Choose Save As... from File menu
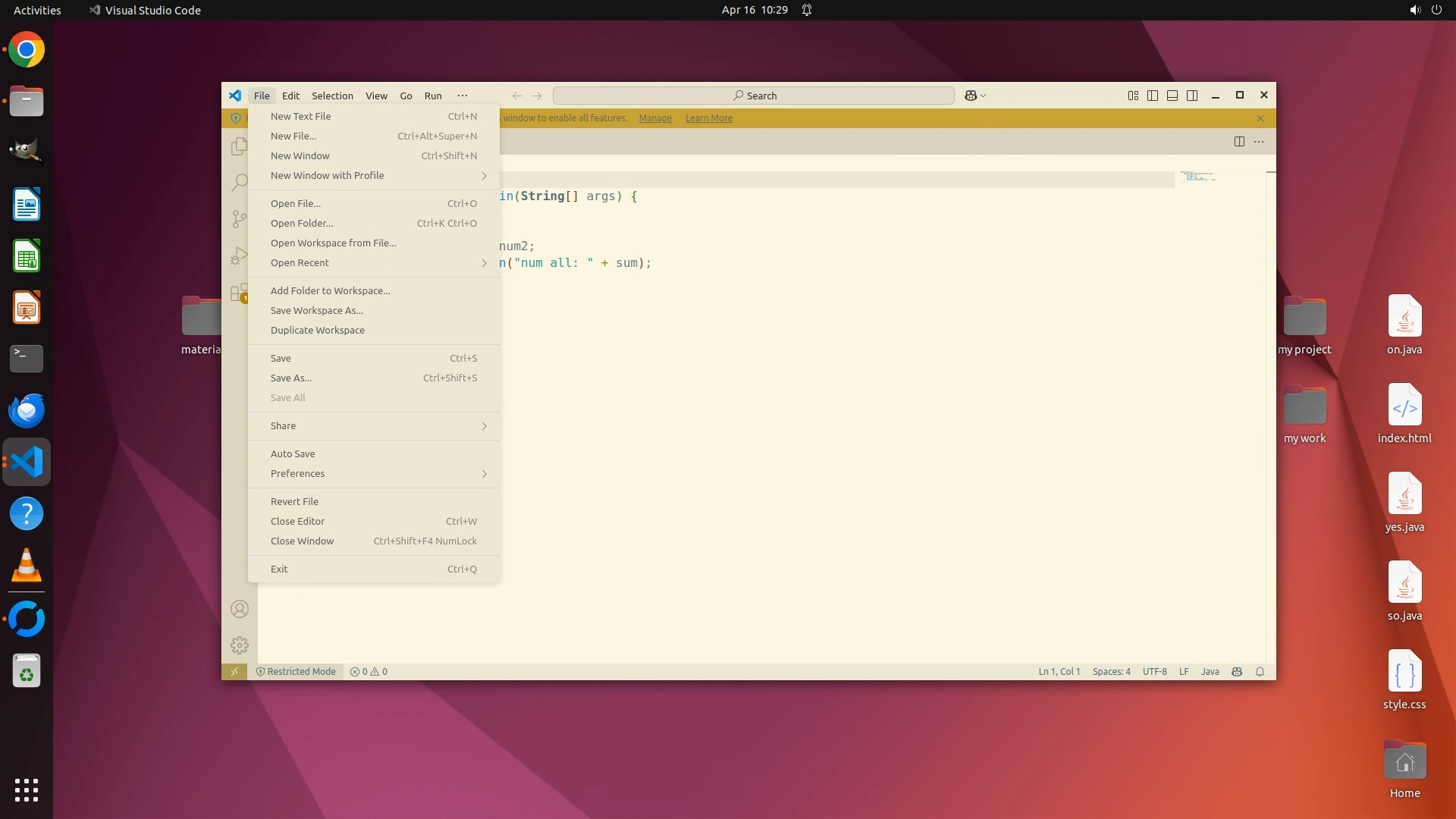Image resolution: width=1456 pixels, height=819 pixels. point(291,378)
